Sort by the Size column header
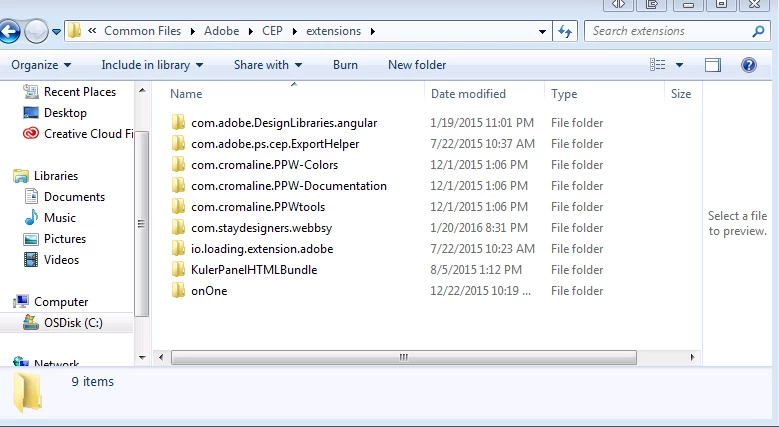The image size is (779, 427). [681, 94]
